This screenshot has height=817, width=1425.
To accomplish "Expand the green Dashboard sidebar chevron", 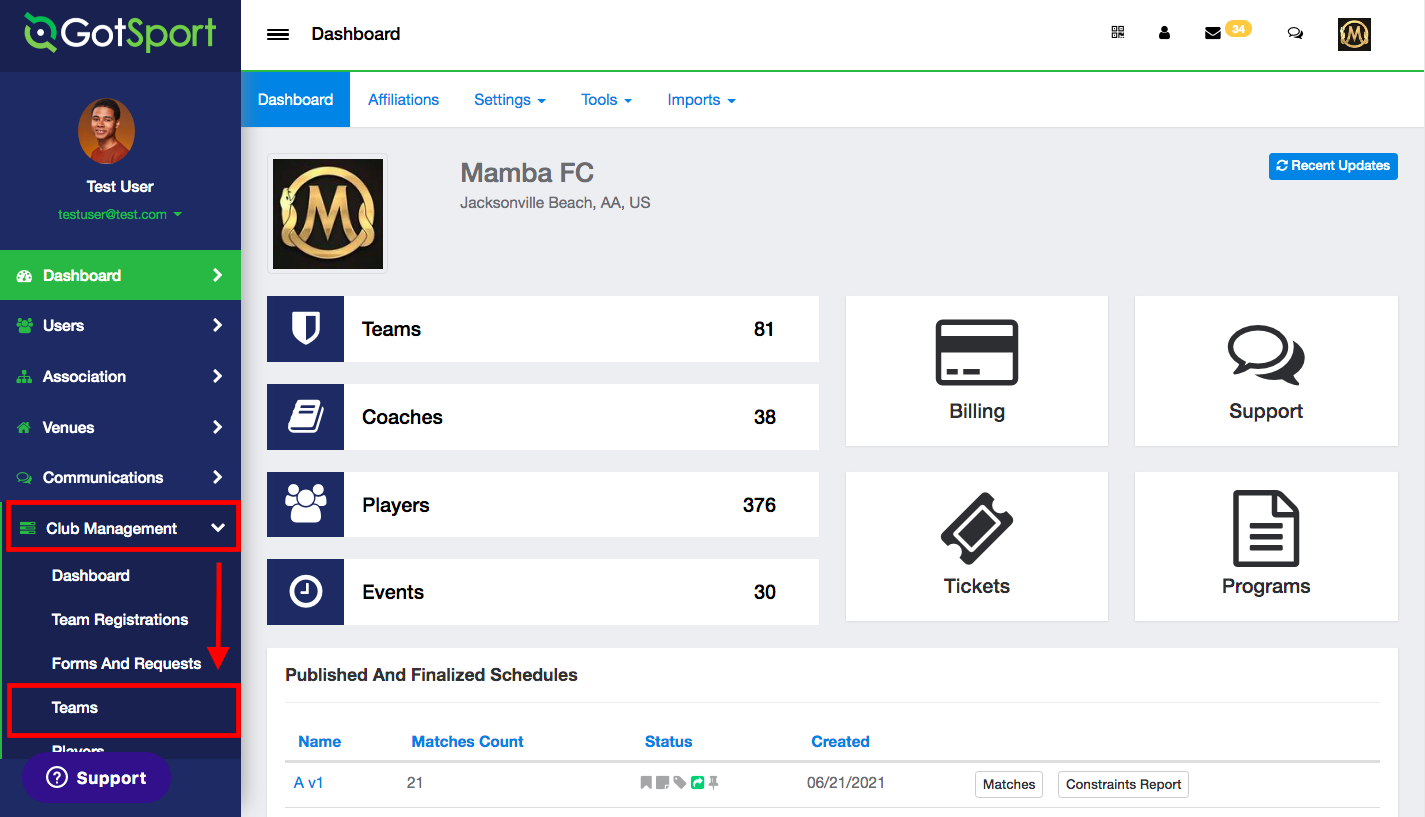I will coord(217,275).
